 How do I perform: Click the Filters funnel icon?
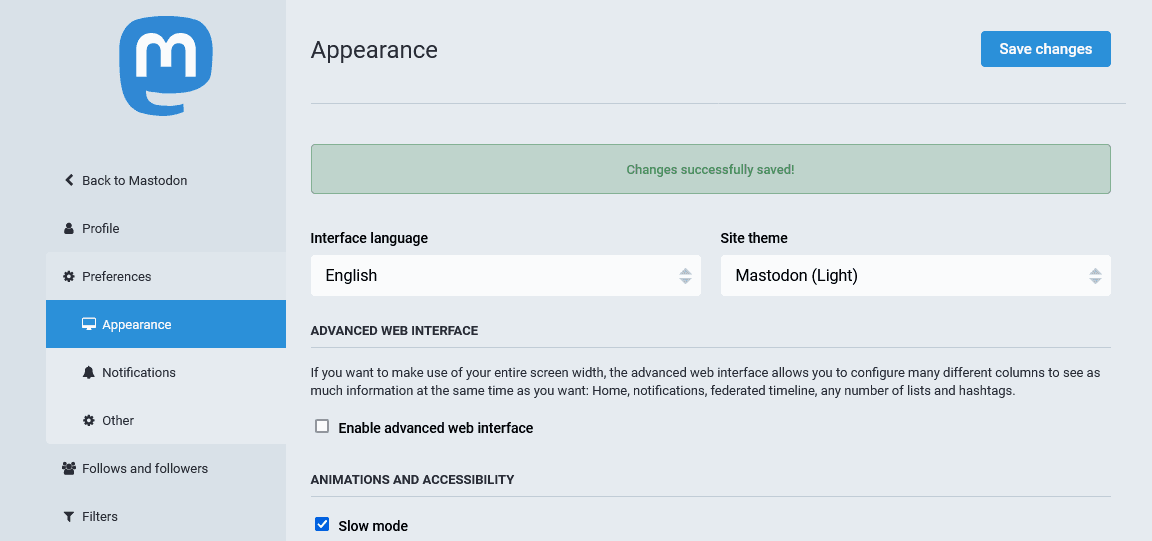coord(69,516)
